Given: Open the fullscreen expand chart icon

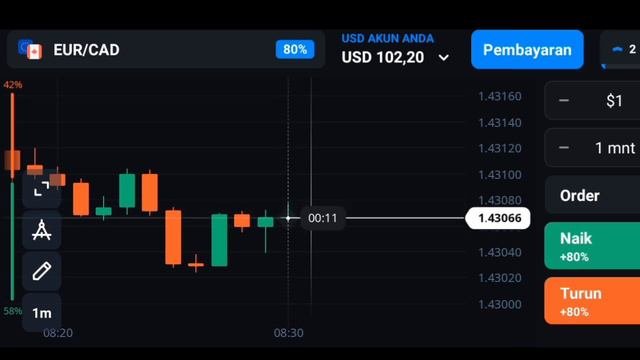Looking at the screenshot, I should pos(41,189).
